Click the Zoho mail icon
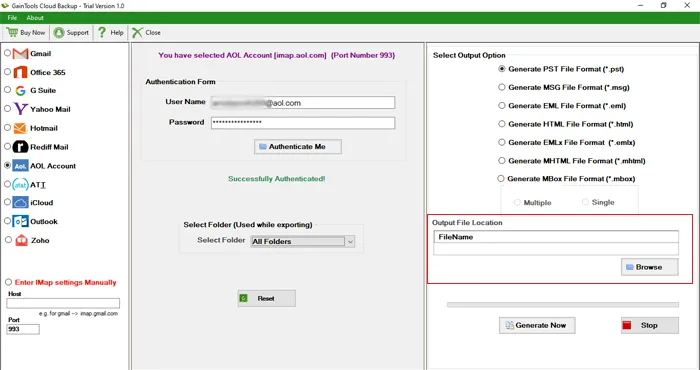This screenshot has width=700, height=370. [x=21, y=240]
